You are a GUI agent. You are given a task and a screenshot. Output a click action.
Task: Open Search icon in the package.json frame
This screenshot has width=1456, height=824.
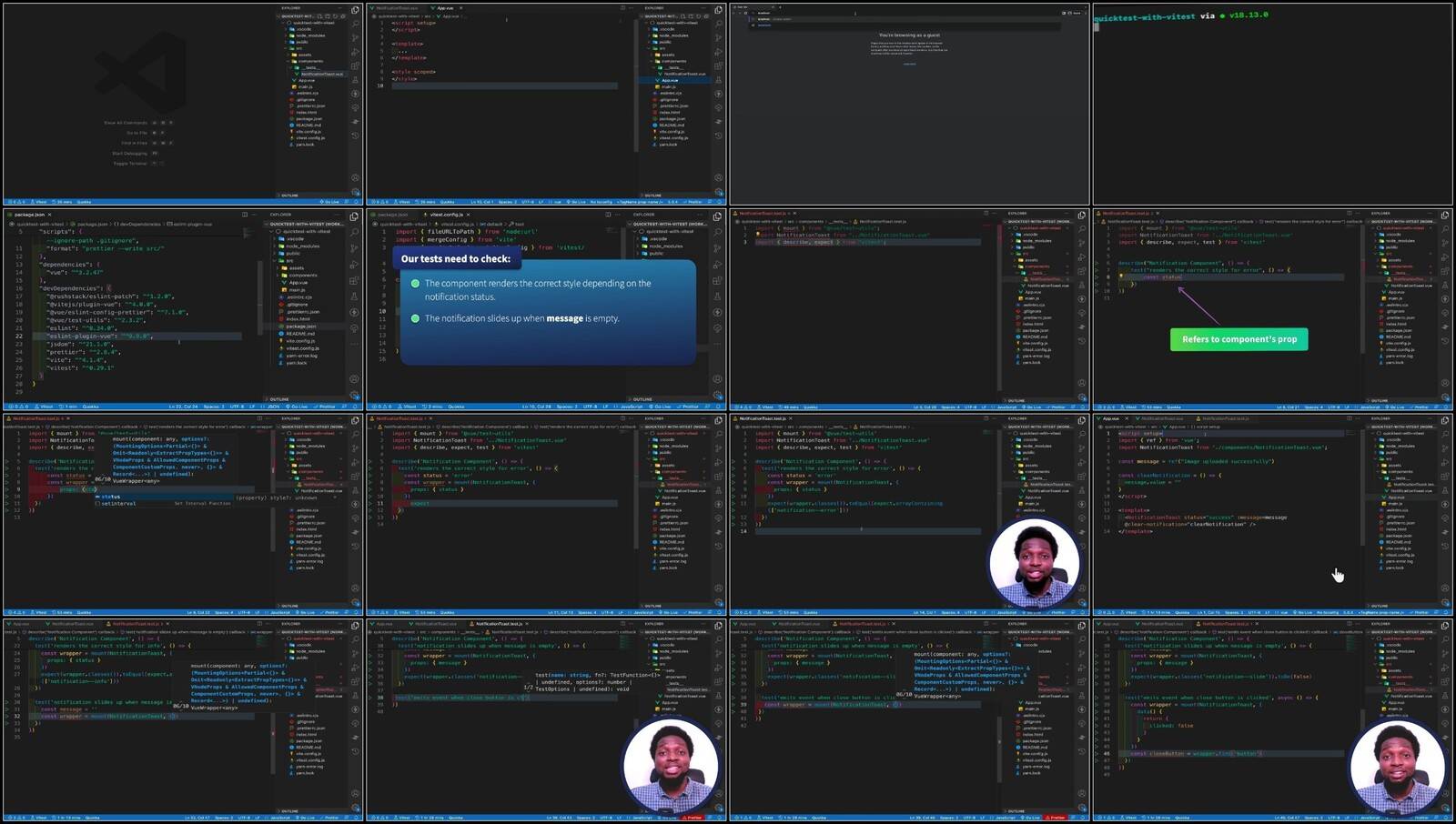355,230
